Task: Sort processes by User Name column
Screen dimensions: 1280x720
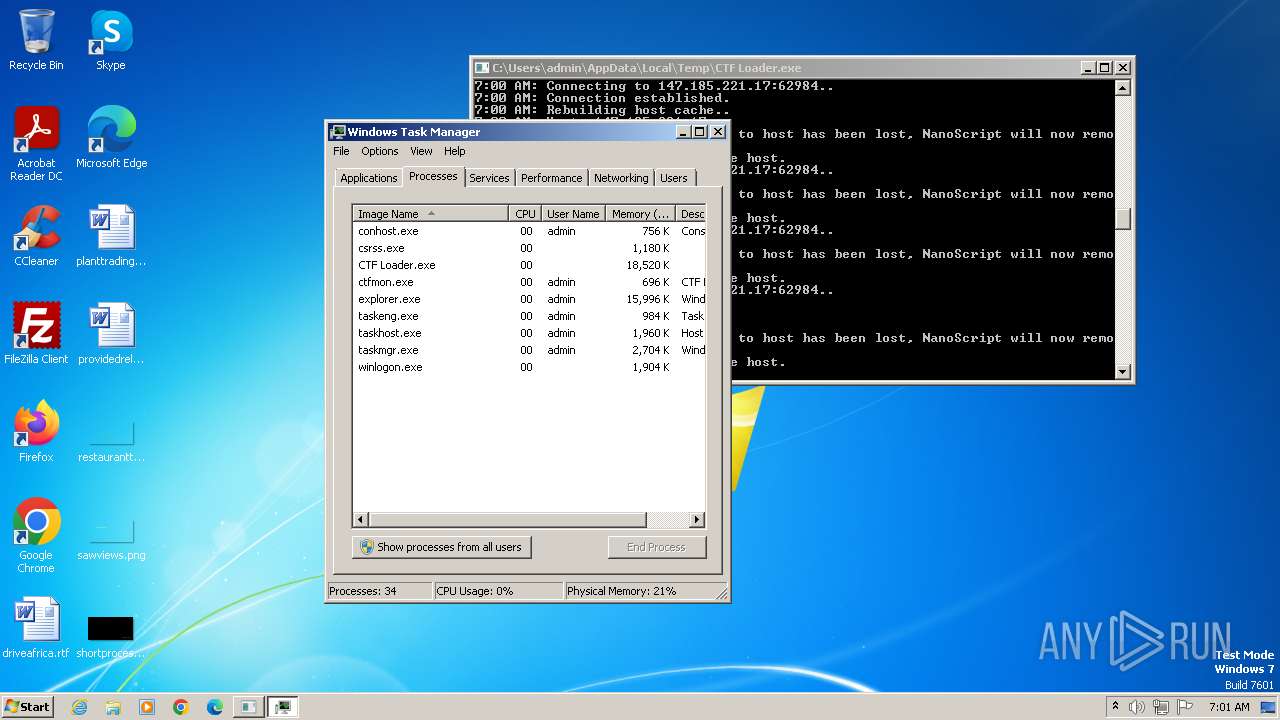Action: tap(573, 214)
